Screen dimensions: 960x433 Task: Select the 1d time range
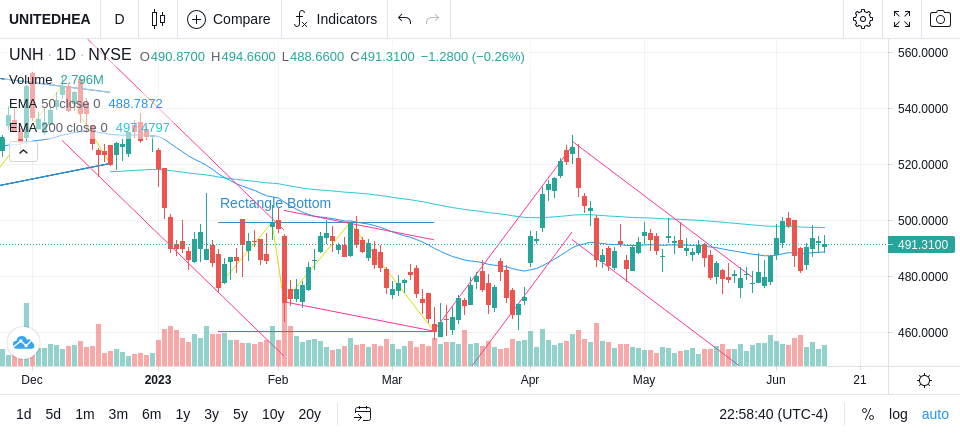24,415
